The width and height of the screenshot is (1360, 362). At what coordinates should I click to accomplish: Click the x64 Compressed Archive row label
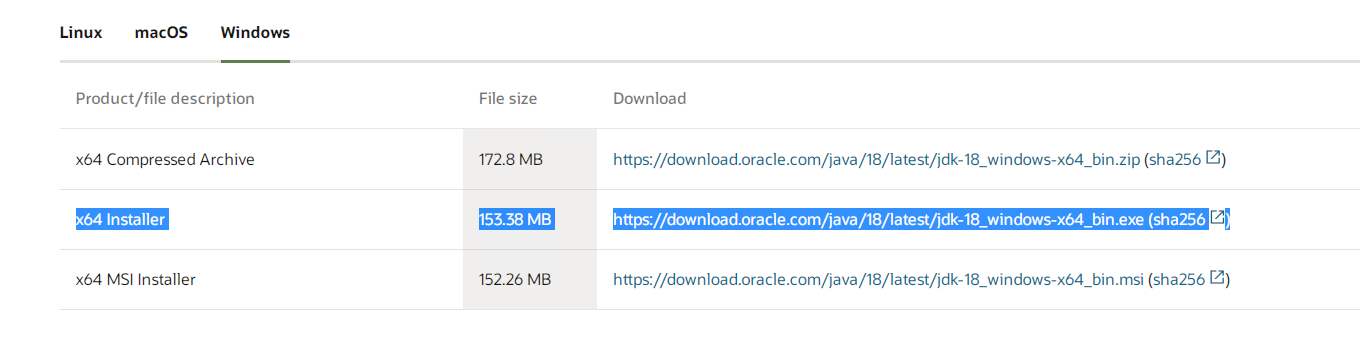click(x=165, y=159)
